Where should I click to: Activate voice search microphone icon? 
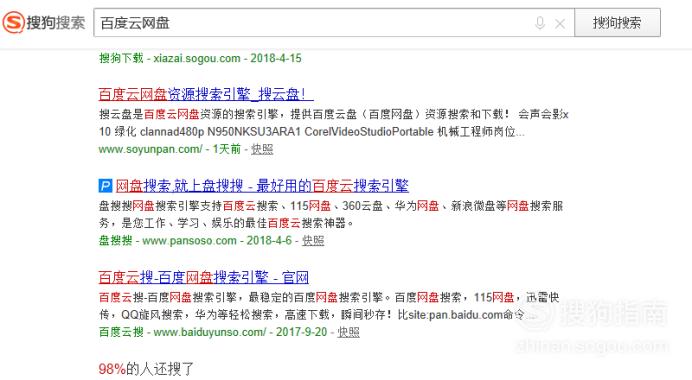[x=539, y=23]
